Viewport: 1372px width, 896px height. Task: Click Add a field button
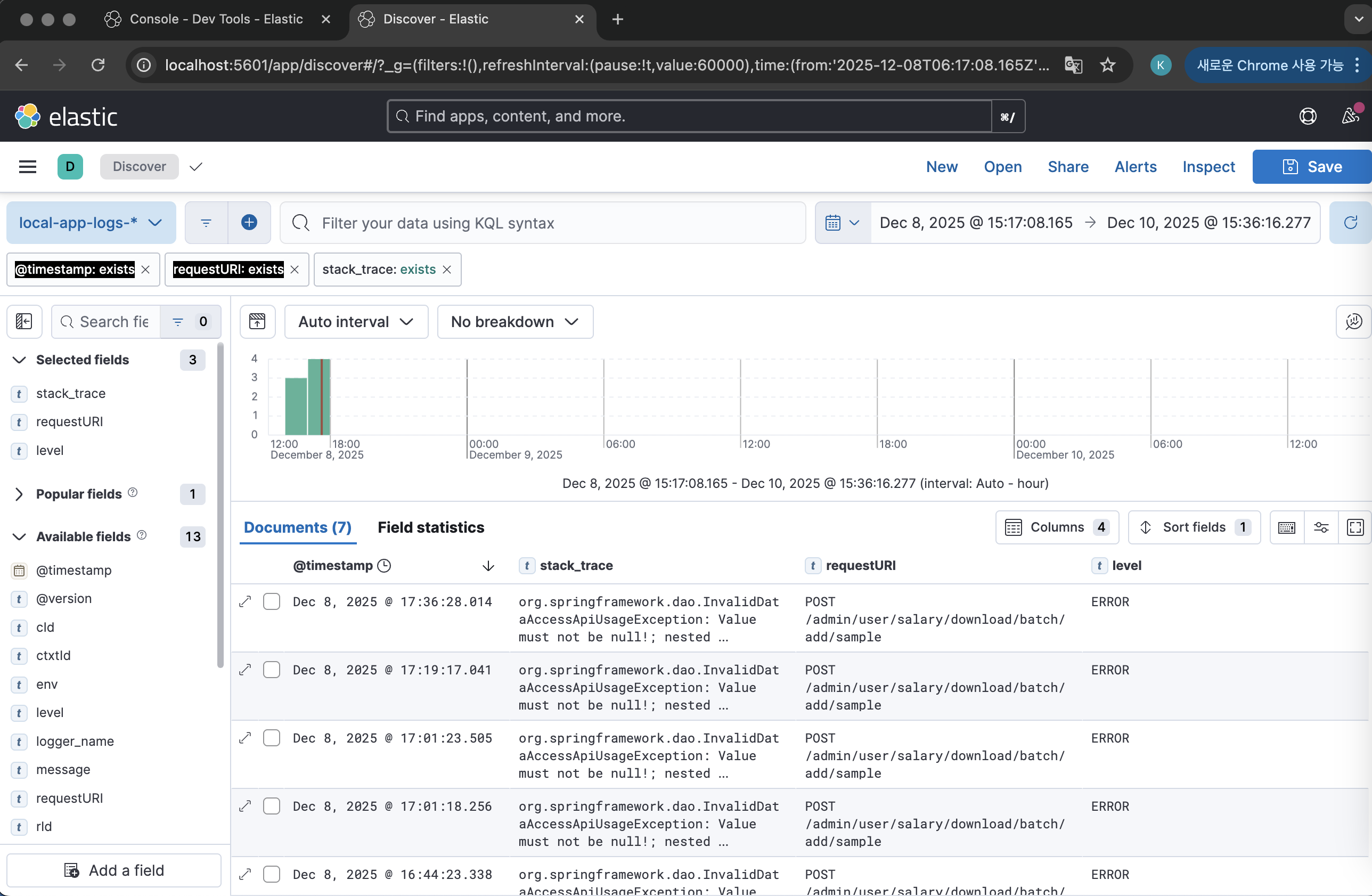tap(114, 869)
